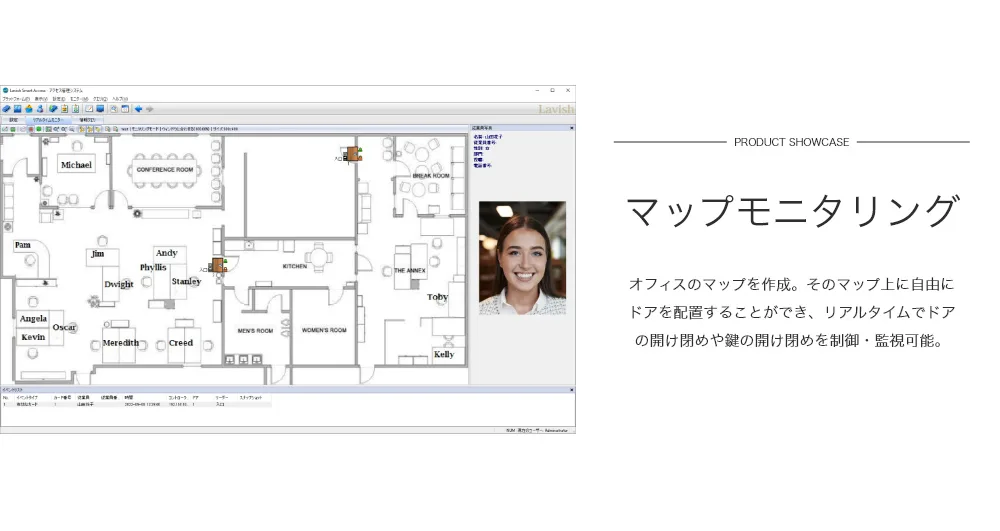Close the event list panel
The width and height of the screenshot is (1000, 531).
click(x=572, y=389)
